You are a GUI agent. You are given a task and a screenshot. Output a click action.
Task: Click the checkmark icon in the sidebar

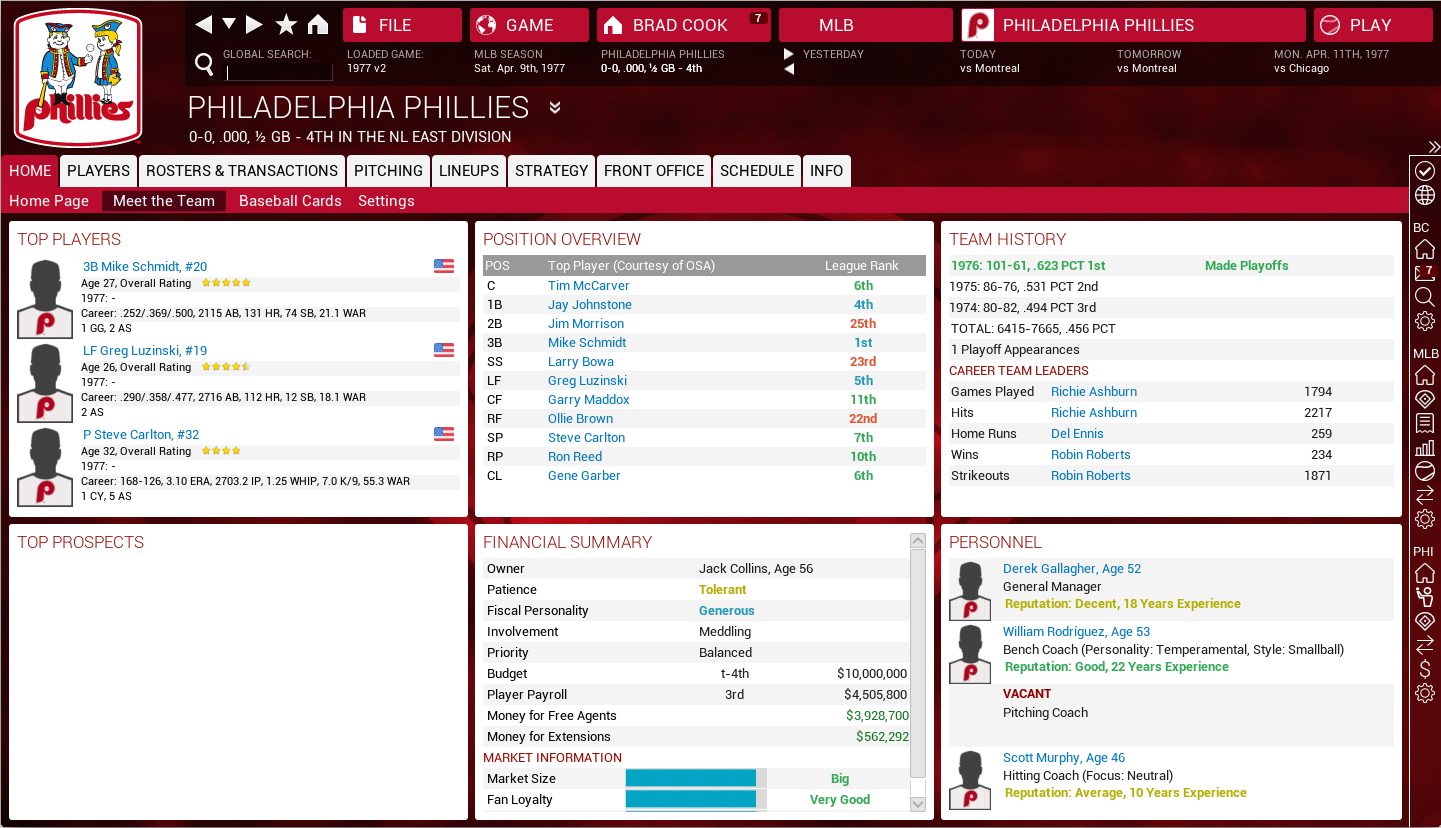point(1425,171)
